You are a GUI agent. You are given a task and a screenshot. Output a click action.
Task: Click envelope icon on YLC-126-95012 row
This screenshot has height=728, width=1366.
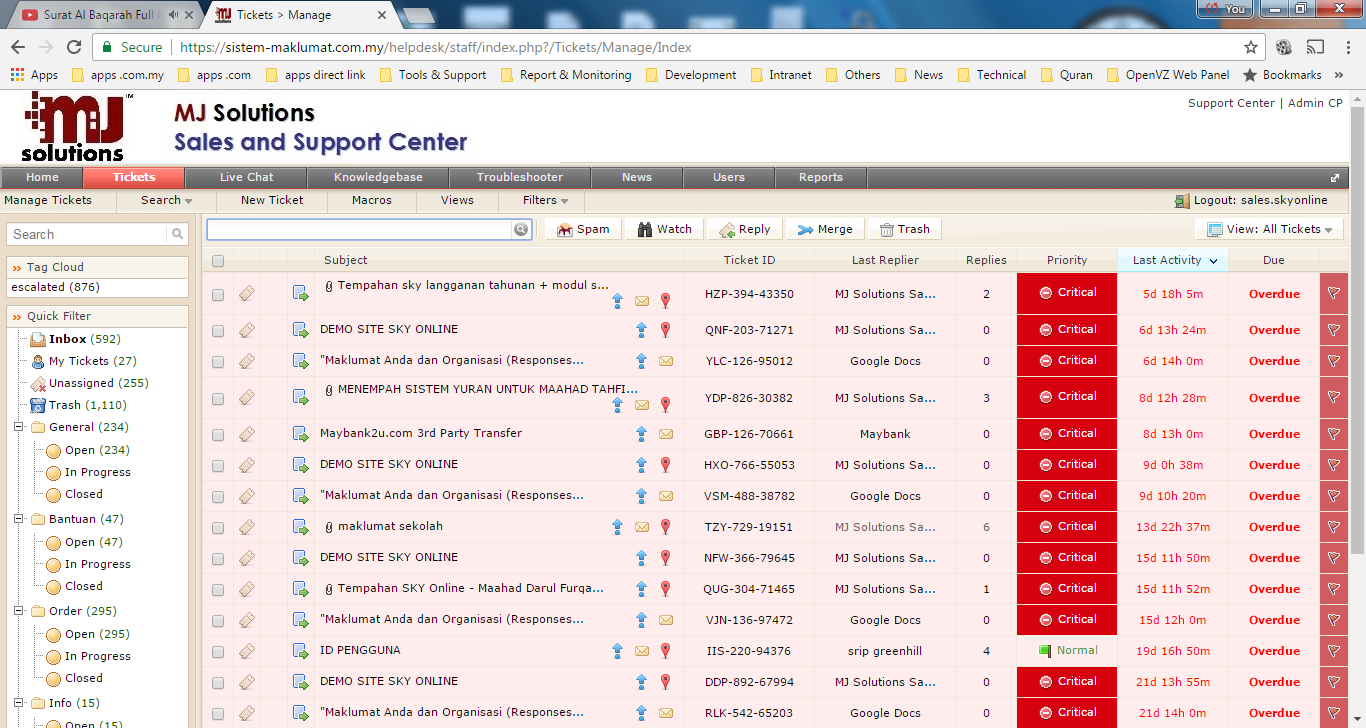666,361
